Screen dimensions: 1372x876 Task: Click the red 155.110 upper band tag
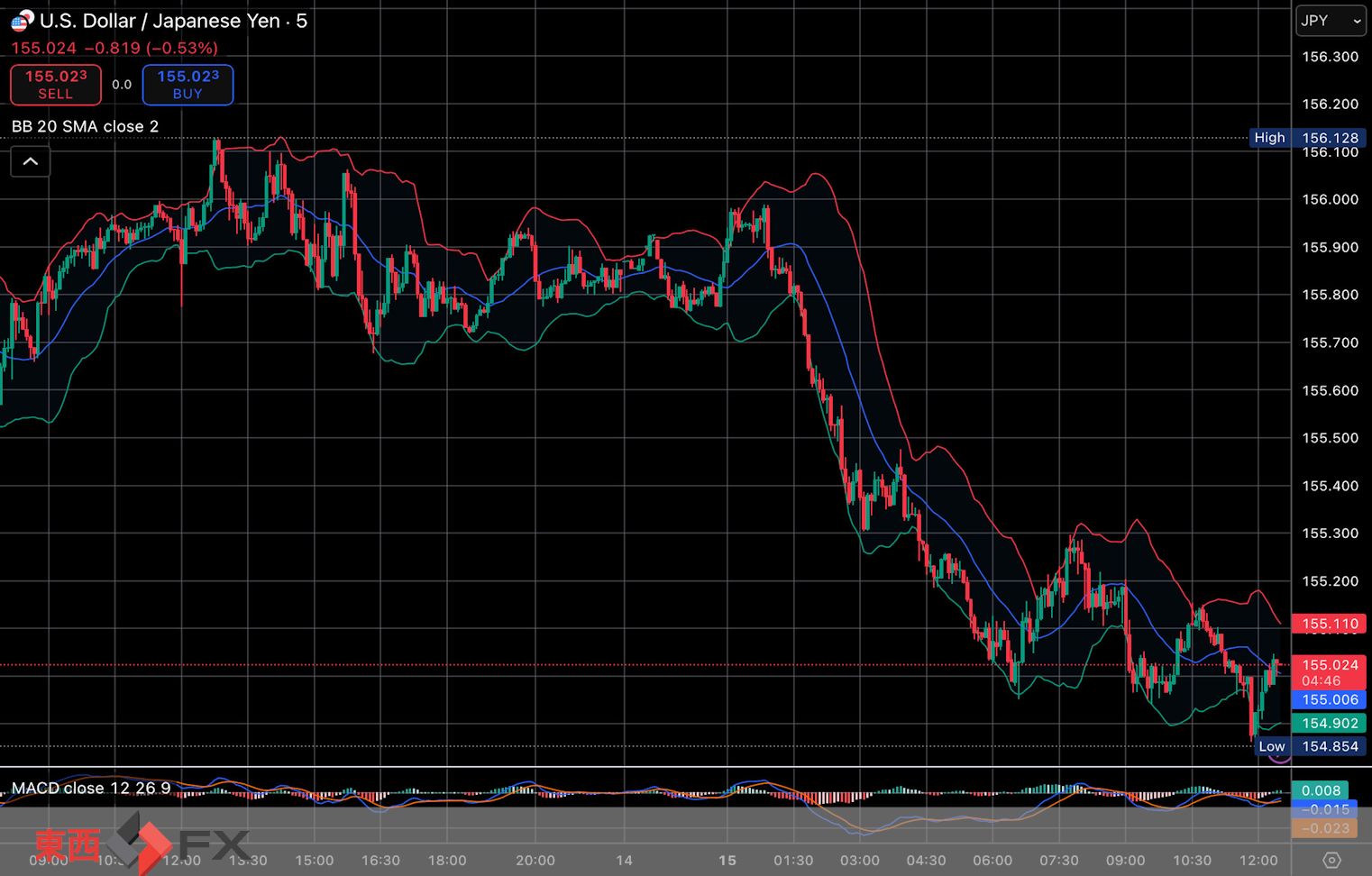tap(1330, 624)
